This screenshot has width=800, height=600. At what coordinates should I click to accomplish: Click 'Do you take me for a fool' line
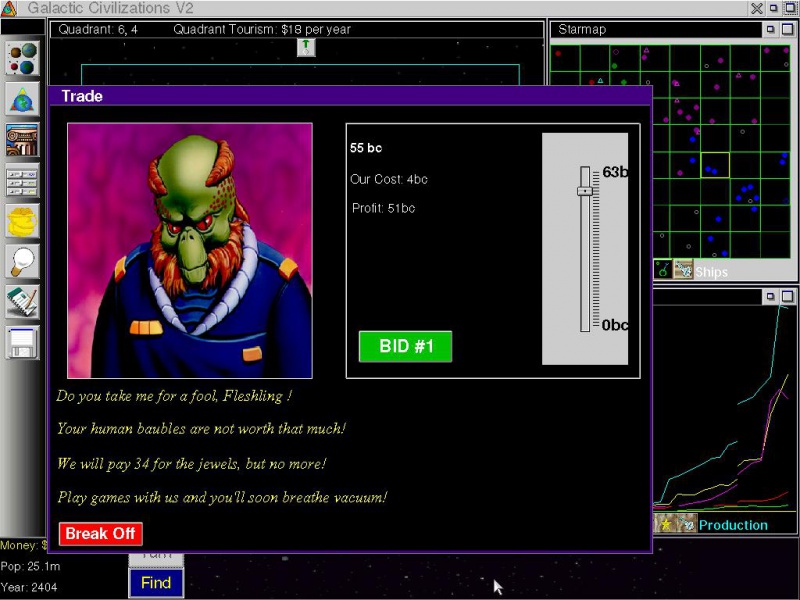click(x=174, y=396)
